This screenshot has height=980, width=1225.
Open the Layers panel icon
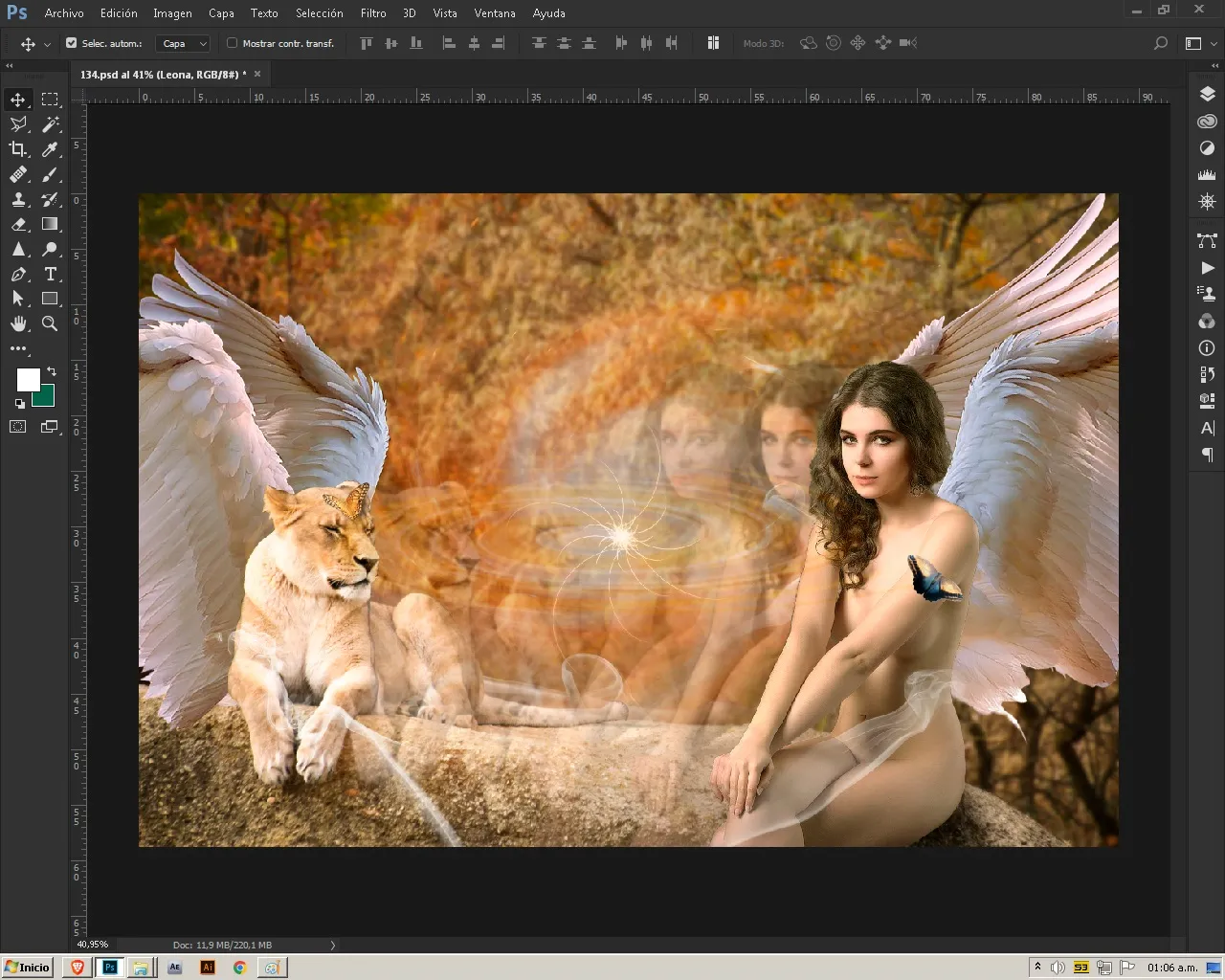tap(1207, 94)
